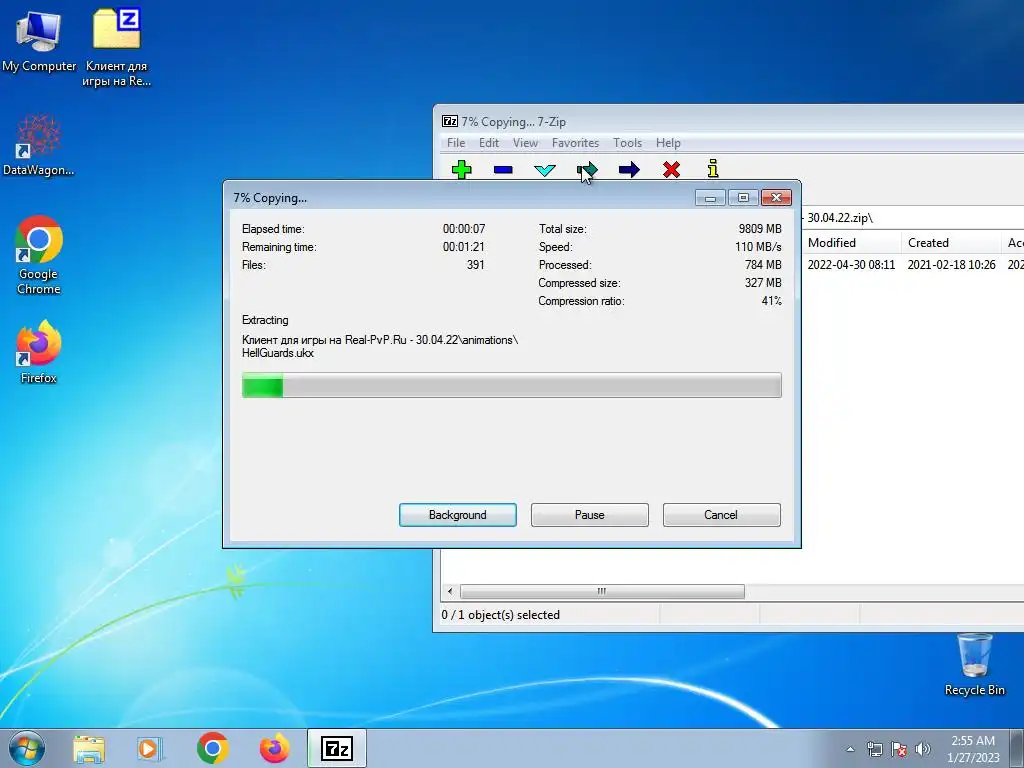Open the Help menu in 7-Zip

point(668,143)
